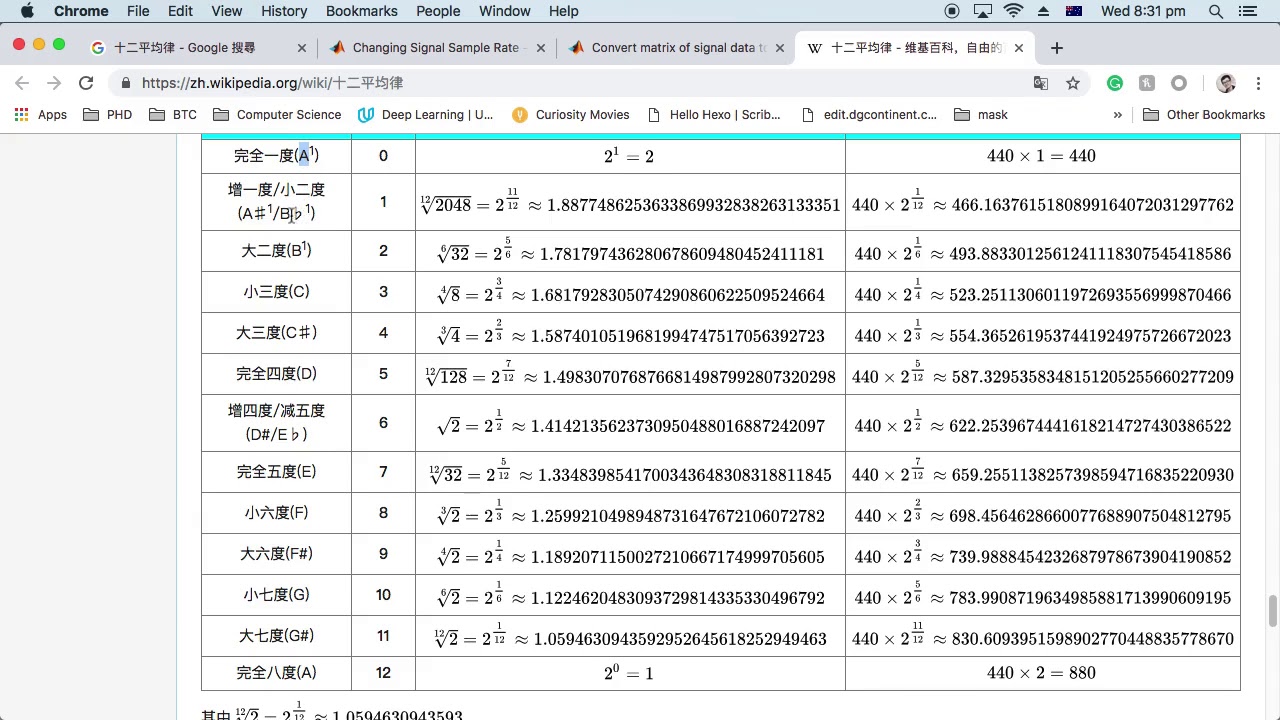
Task: Open the Bookmarks menu
Action: pos(362,11)
